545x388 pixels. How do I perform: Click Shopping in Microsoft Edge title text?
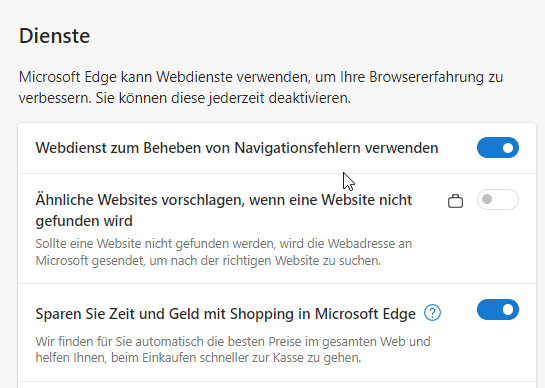pyautogui.click(x=323, y=314)
